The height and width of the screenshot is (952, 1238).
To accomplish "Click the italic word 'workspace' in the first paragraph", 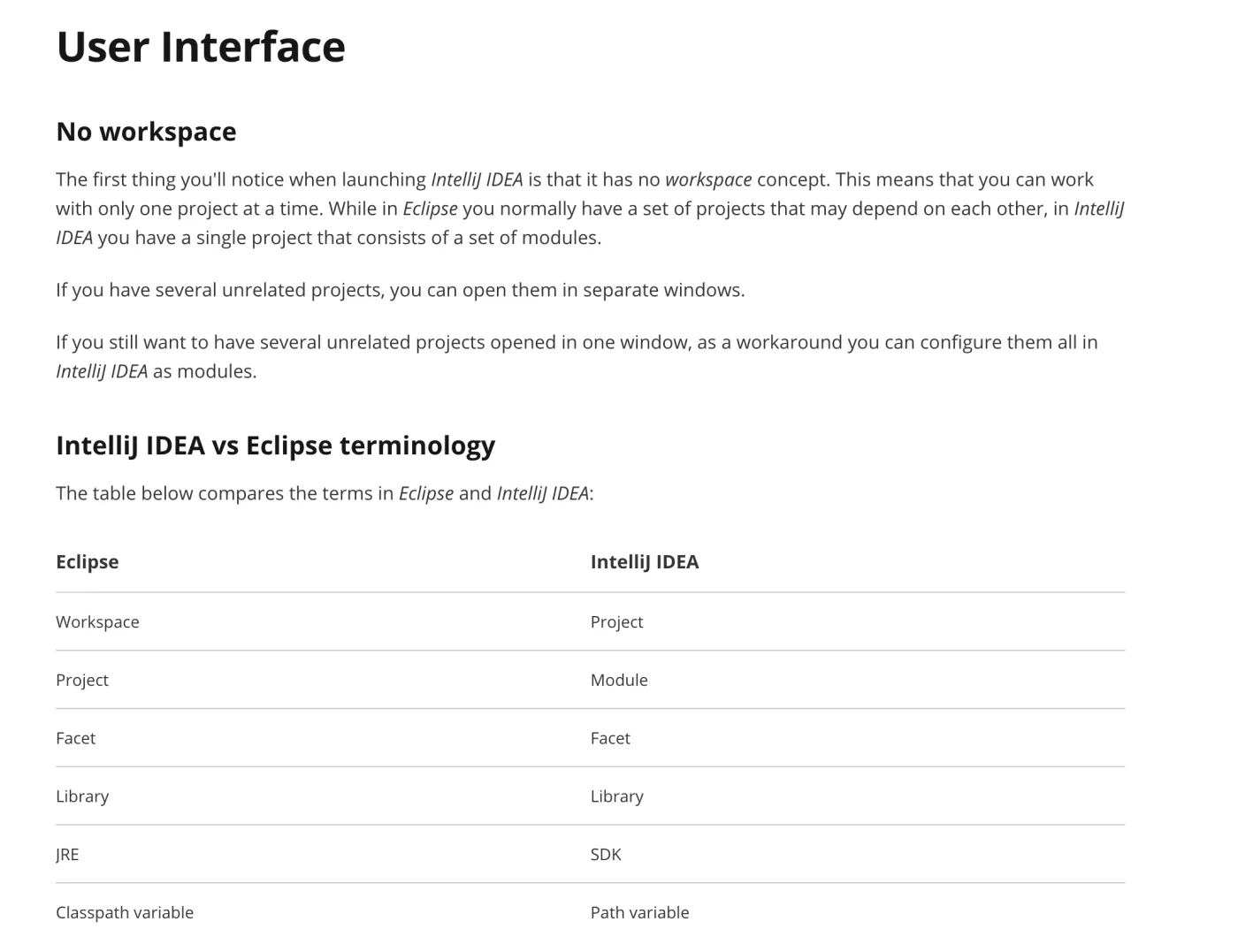I will click(x=708, y=180).
